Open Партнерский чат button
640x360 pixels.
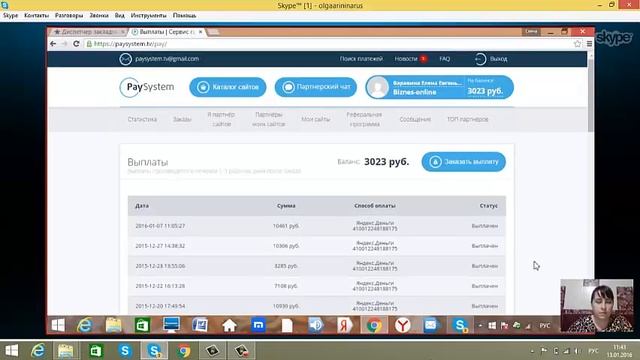(316, 87)
